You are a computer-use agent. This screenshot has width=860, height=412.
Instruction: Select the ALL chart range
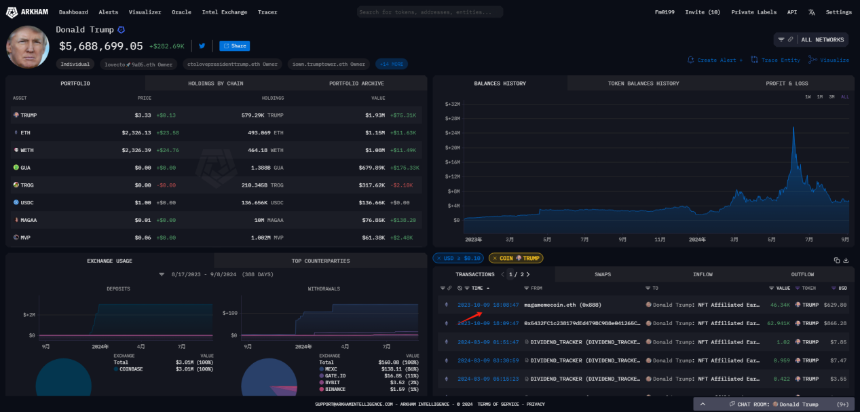click(x=844, y=97)
